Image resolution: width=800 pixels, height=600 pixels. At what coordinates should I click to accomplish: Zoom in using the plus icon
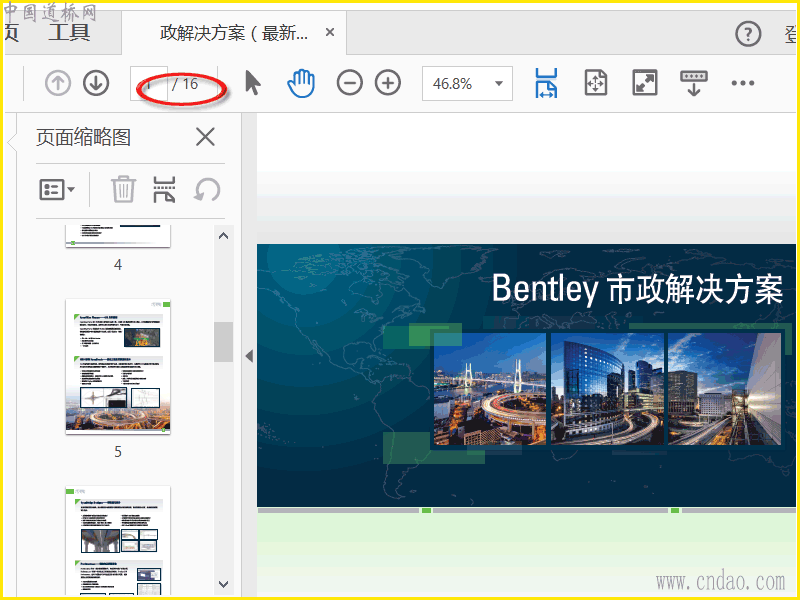point(388,83)
